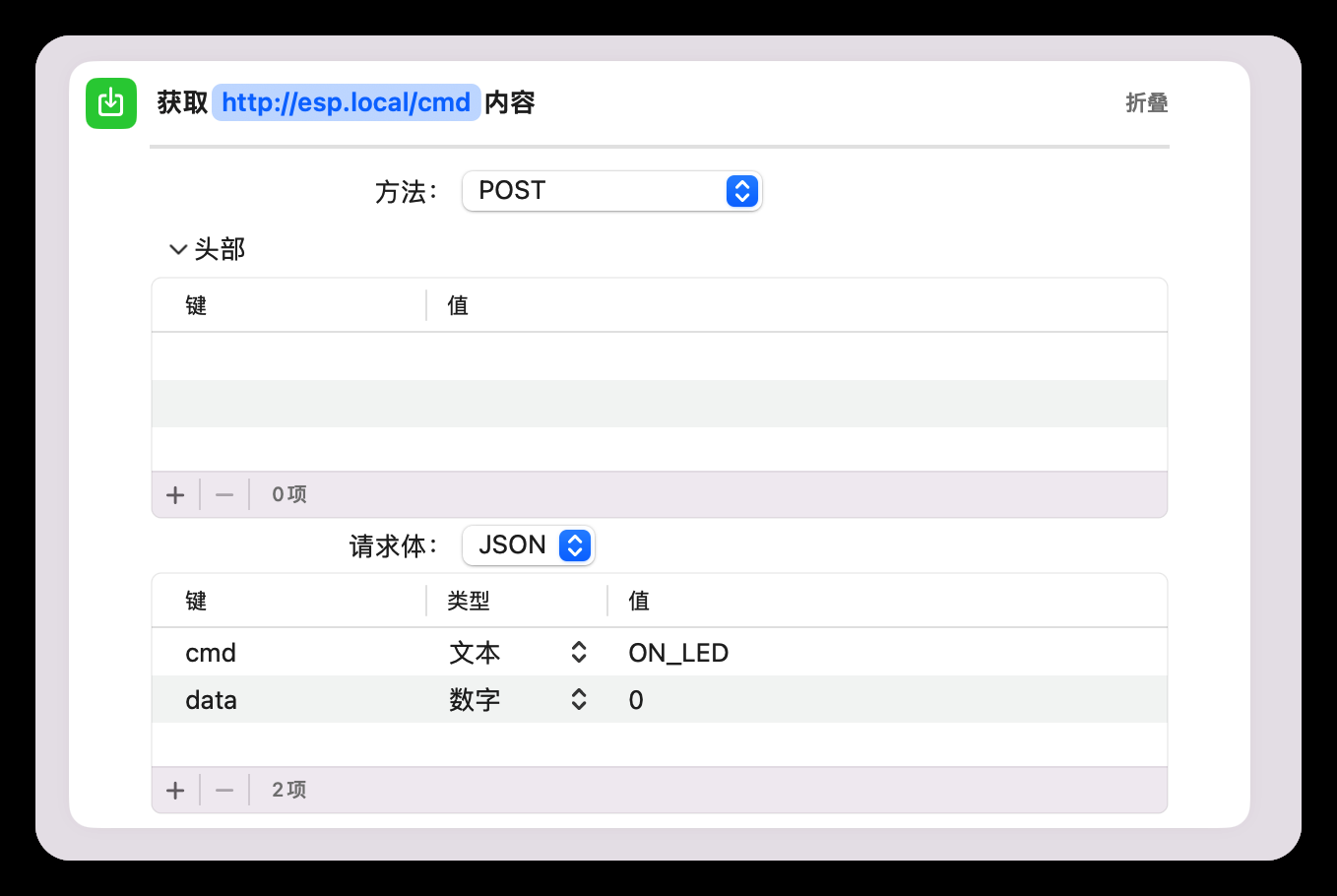Screen dimensions: 1337x896
Task: Click first empty header row
Action: 659,356
